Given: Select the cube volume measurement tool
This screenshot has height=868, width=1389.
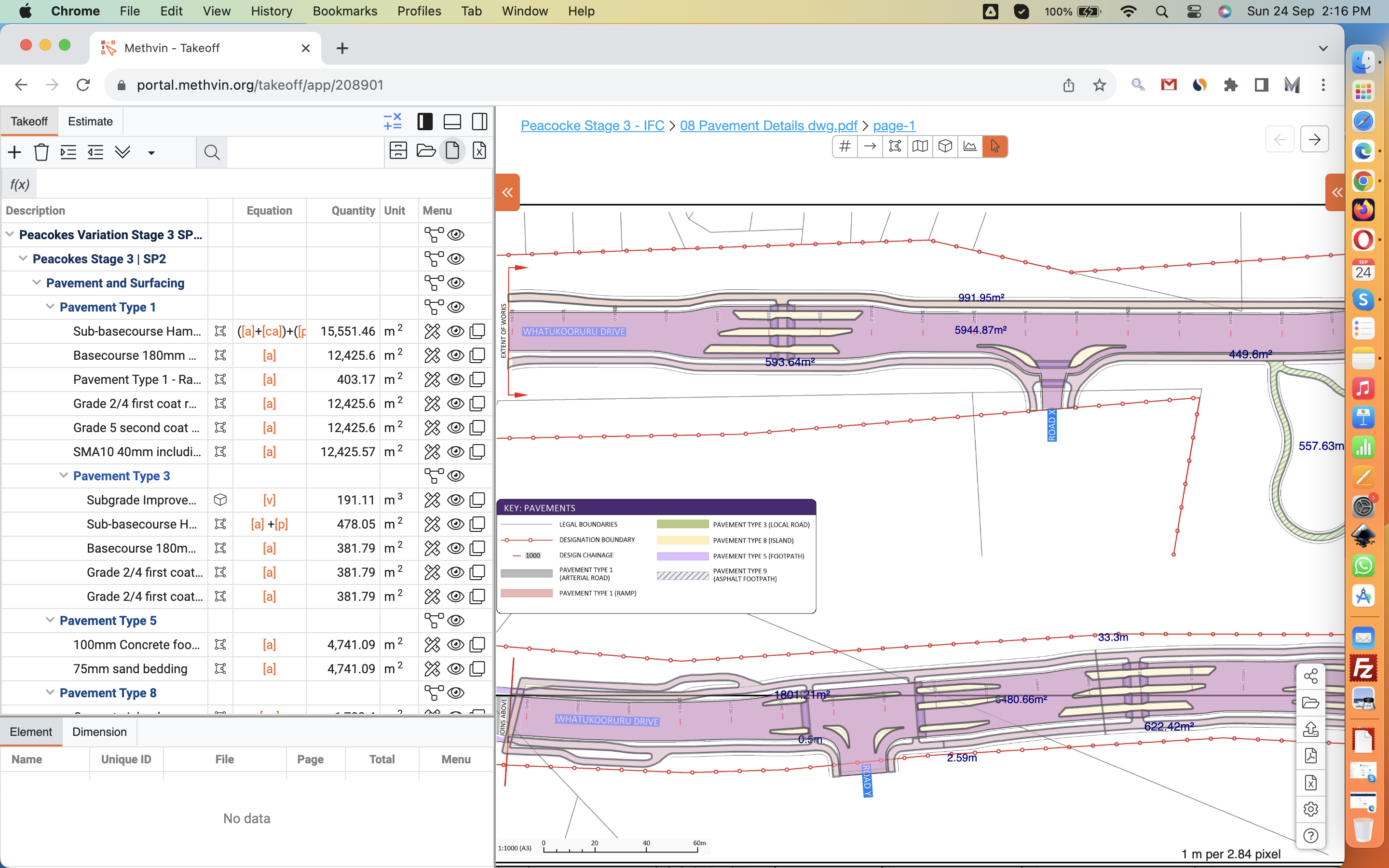Looking at the screenshot, I should (x=945, y=147).
